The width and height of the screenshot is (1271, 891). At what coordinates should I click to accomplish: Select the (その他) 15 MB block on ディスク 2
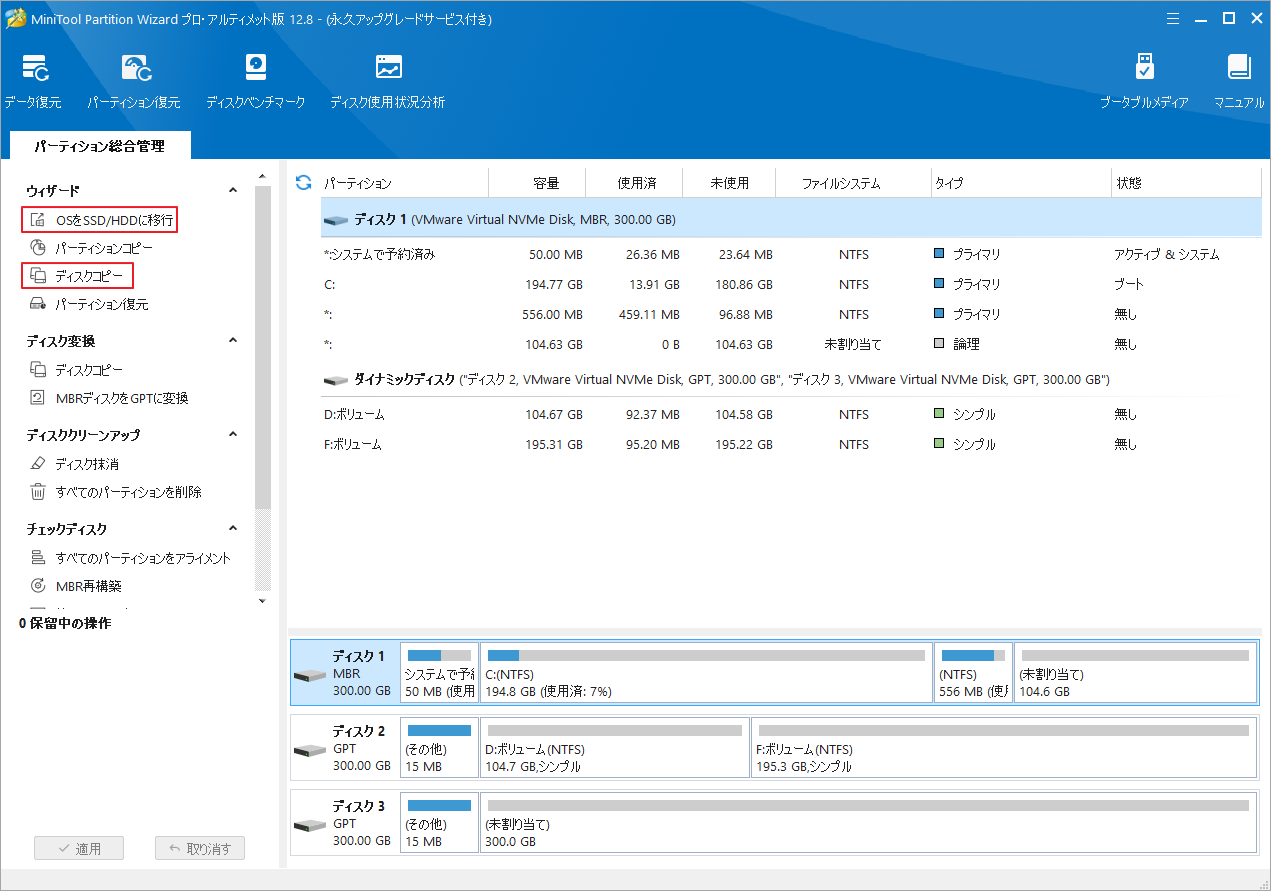coord(439,748)
